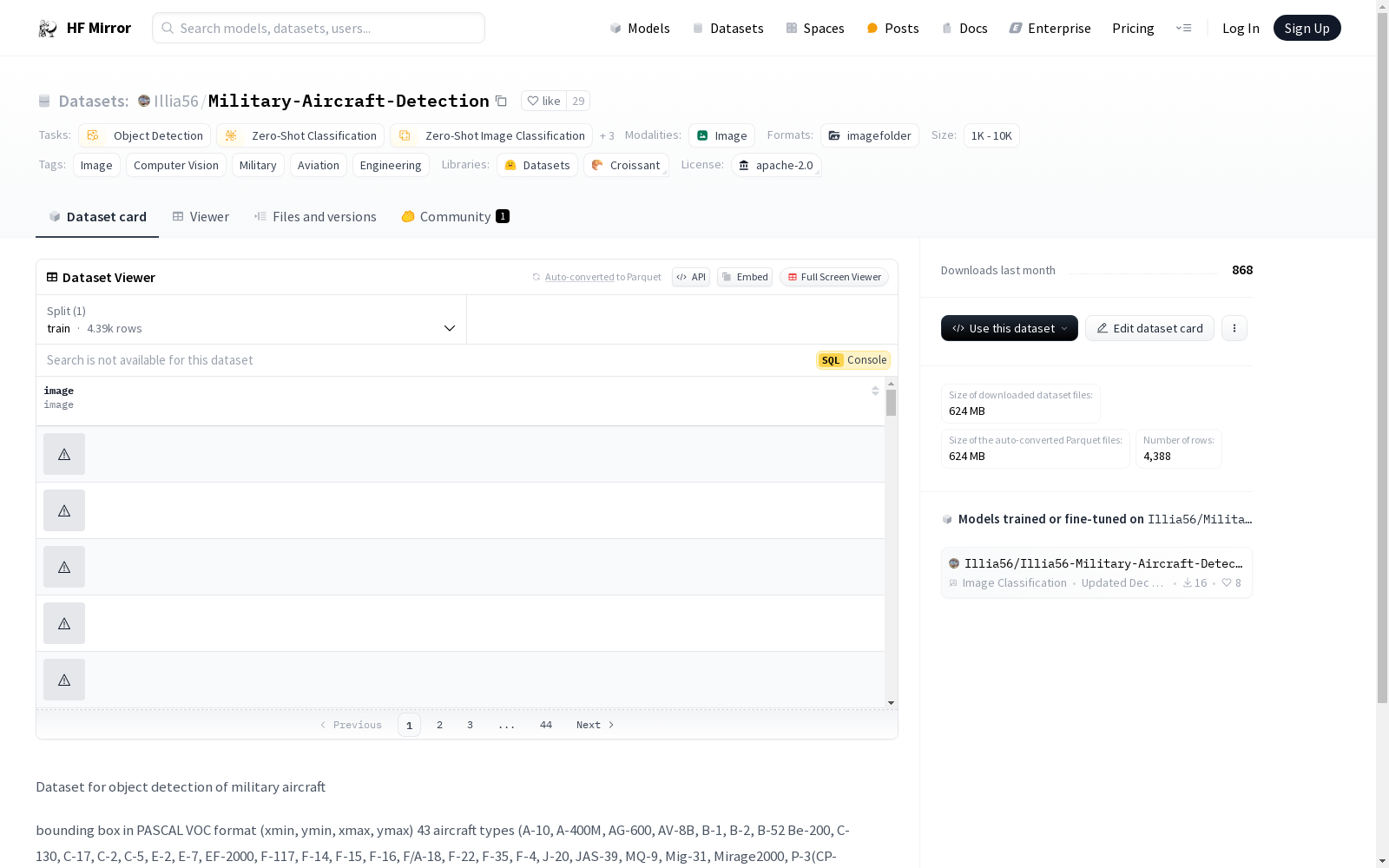
Task: Open the Full Screen Viewer
Action: click(834, 277)
